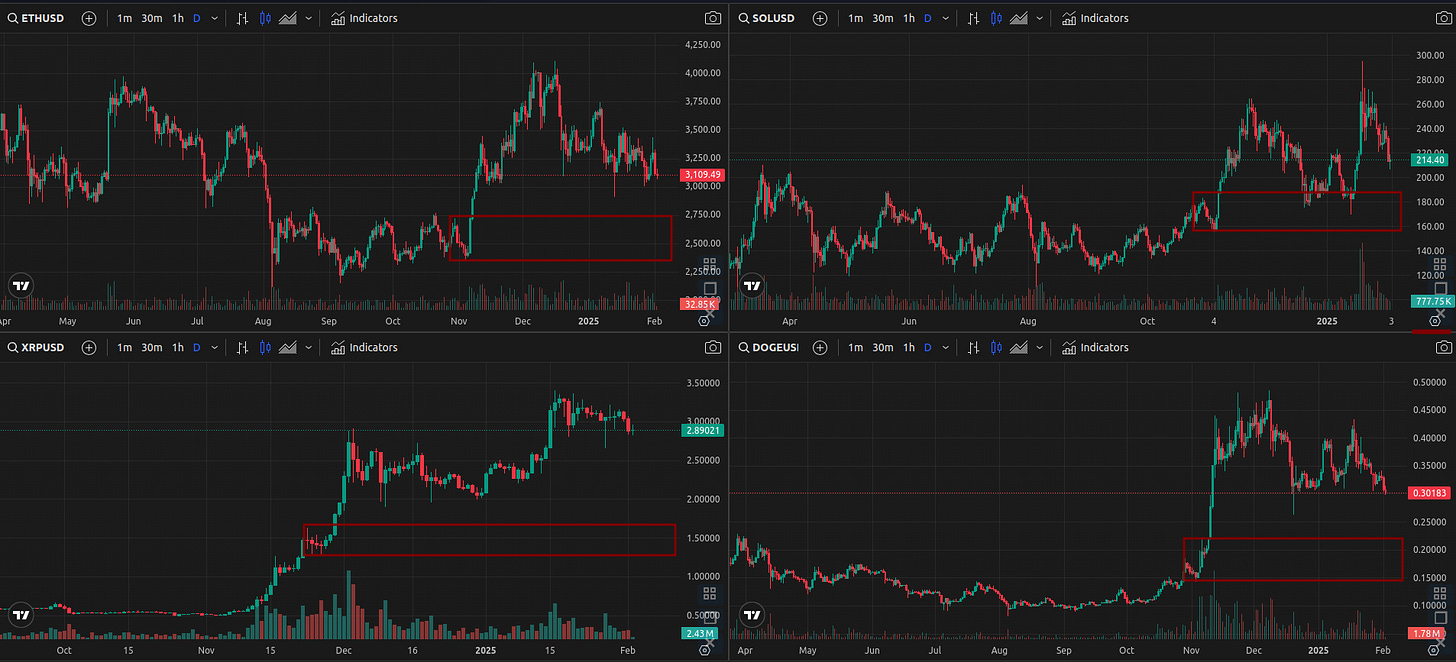The image size is (1456, 662).
Task: Open Indicators on the DOGEUSD chart
Action: point(1095,347)
